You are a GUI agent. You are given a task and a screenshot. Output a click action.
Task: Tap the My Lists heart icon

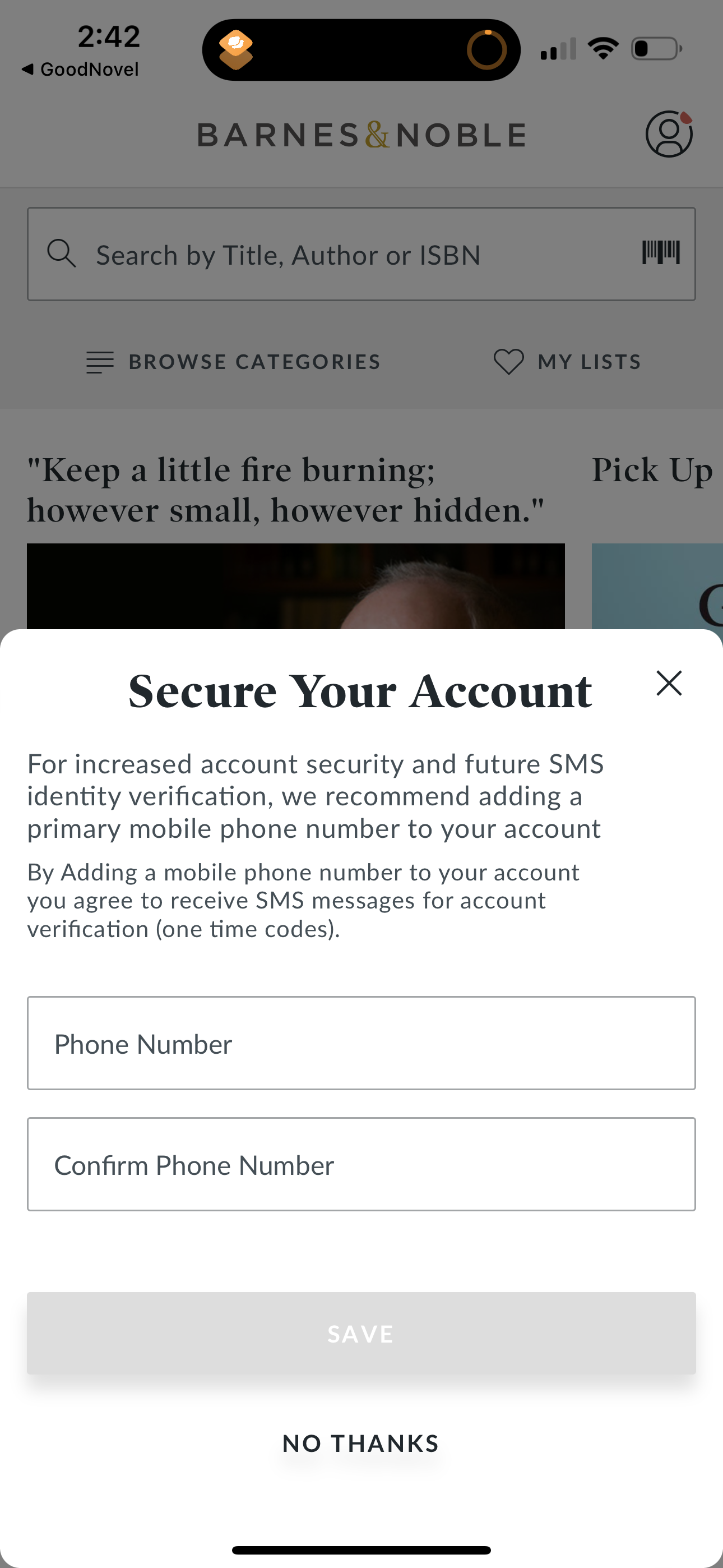pos(508,362)
